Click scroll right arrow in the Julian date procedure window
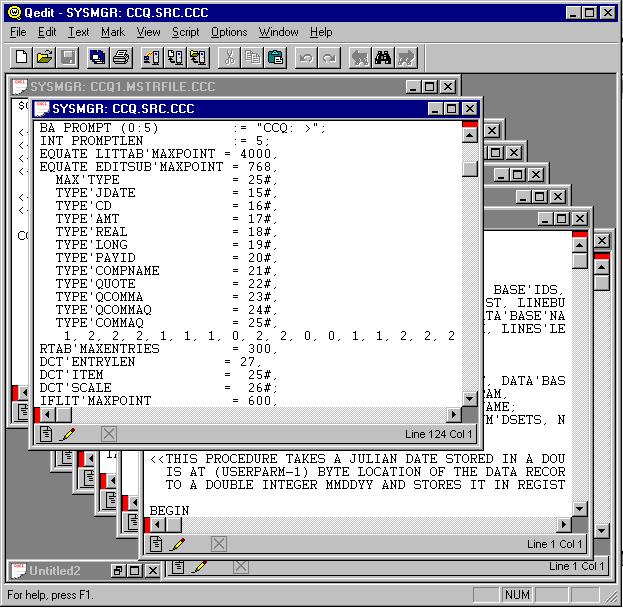This screenshot has width=623, height=608. point(563,525)
